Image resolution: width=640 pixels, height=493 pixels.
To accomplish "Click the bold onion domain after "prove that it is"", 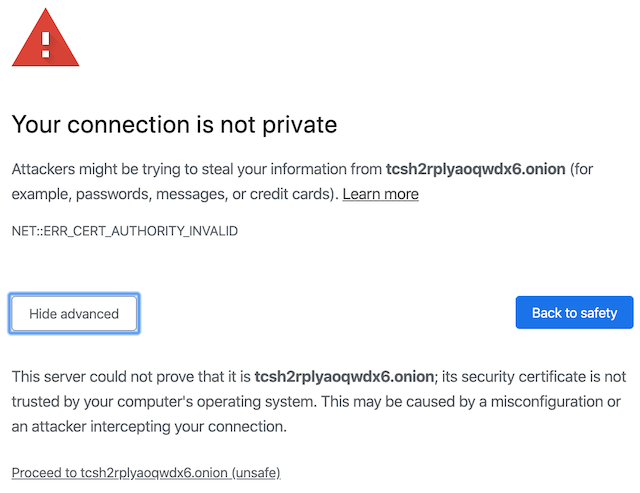I will 345,376.
